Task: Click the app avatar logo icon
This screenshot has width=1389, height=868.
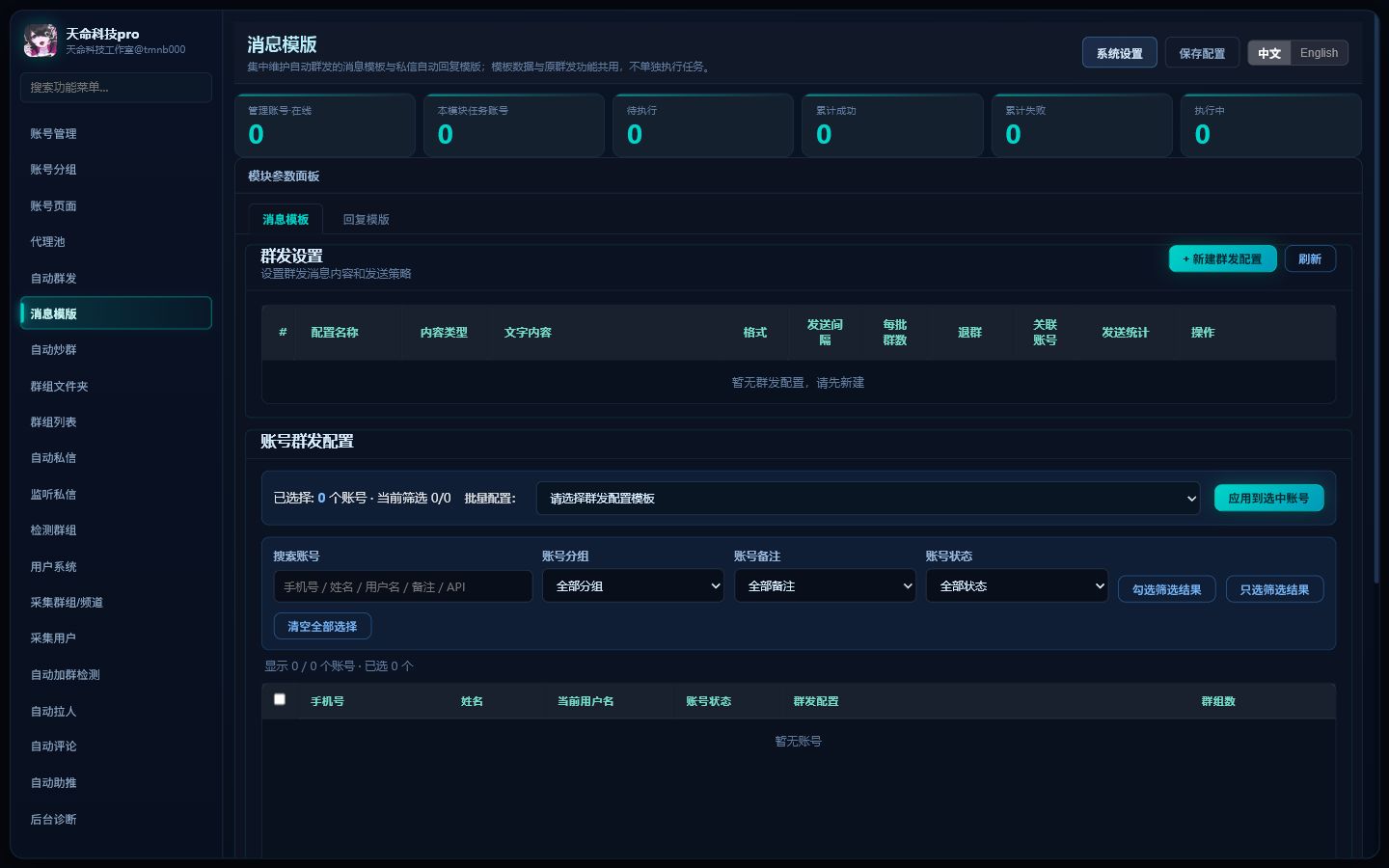Action: click(41, 41)
